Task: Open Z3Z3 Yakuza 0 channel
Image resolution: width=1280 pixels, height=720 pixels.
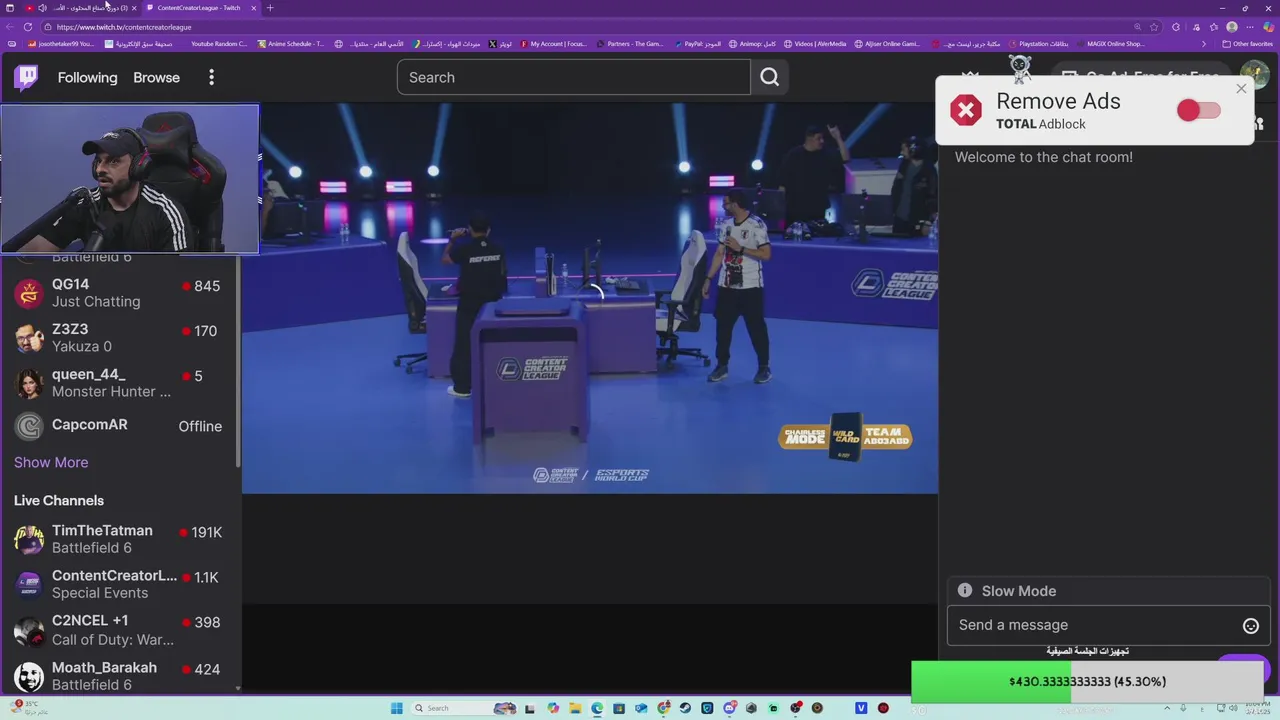Action: 120,338
